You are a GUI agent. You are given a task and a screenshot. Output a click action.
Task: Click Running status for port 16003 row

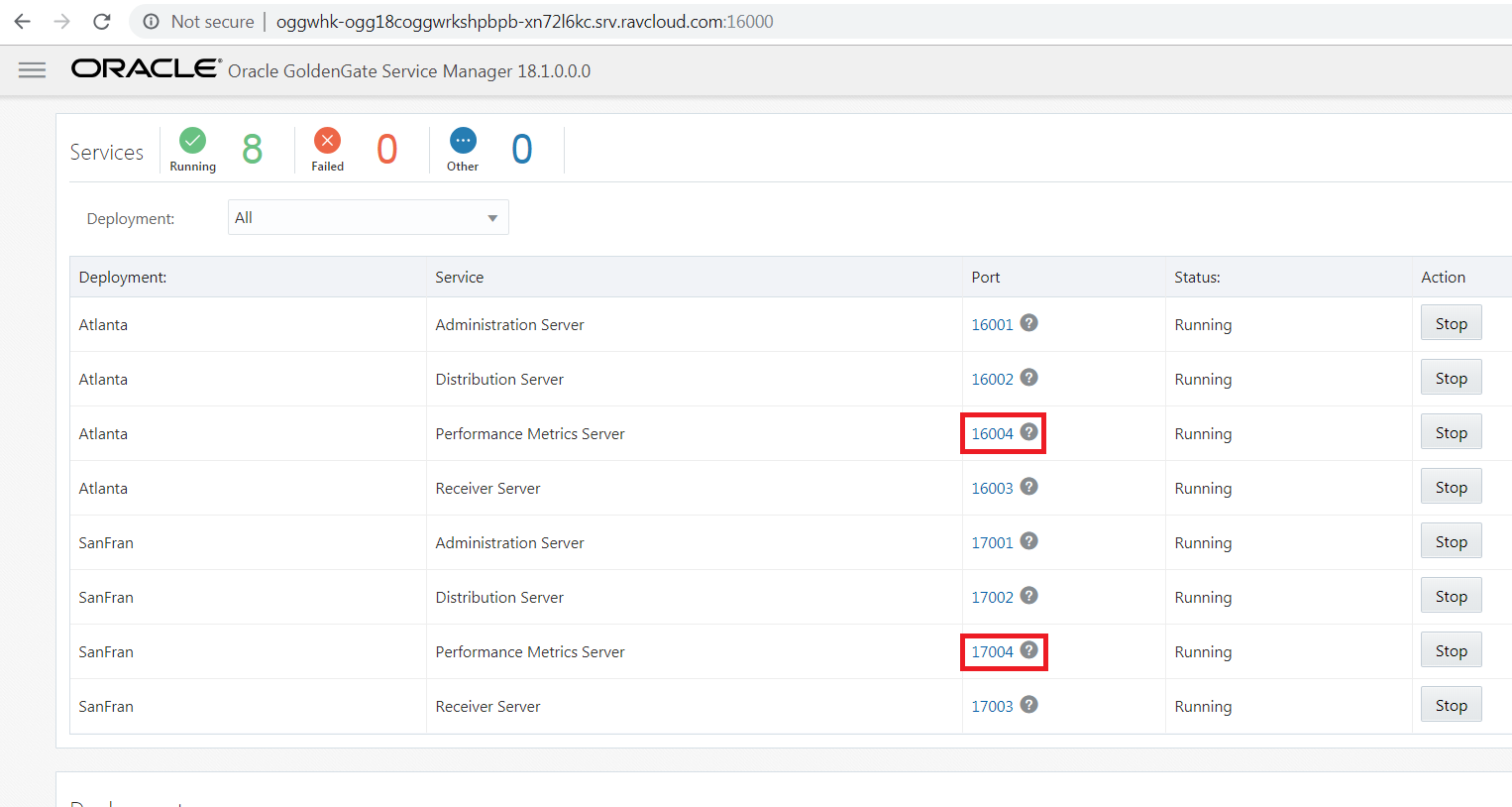(x=1203, y=489)
